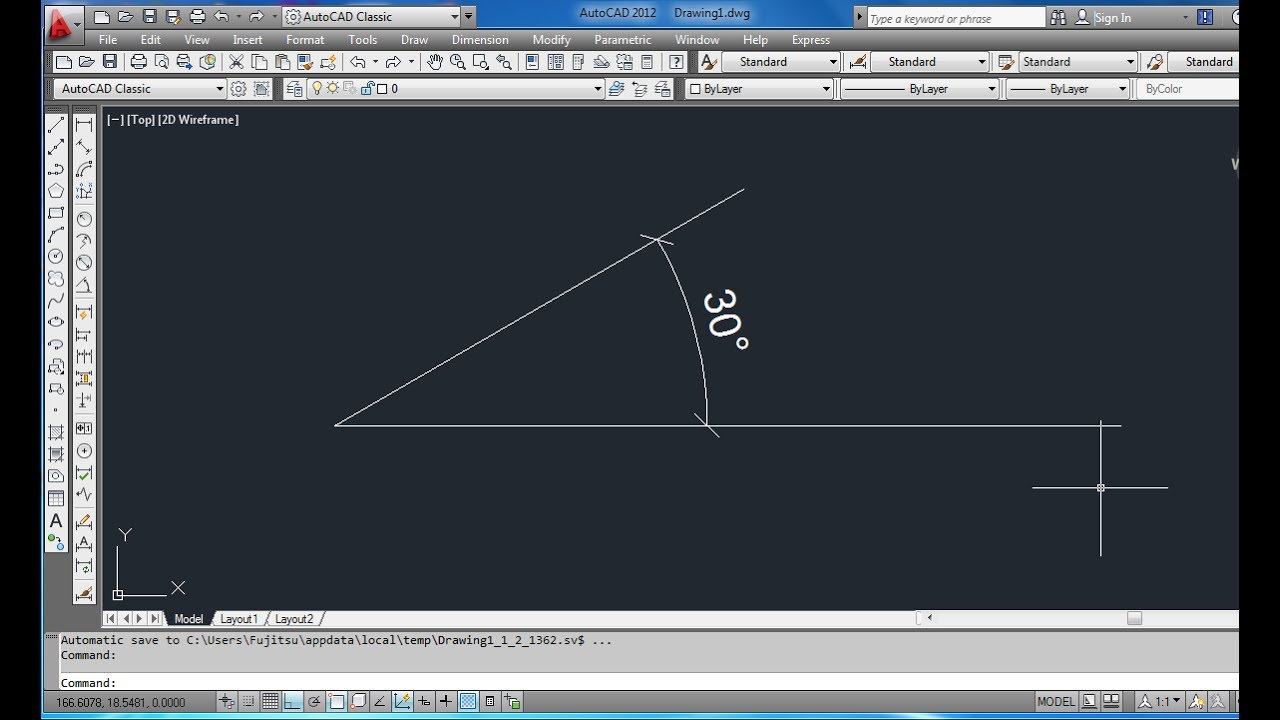Toggle Ortho Mode in status bar
The height and width of the screenshot is (720, 1280).
coord(292,702)
